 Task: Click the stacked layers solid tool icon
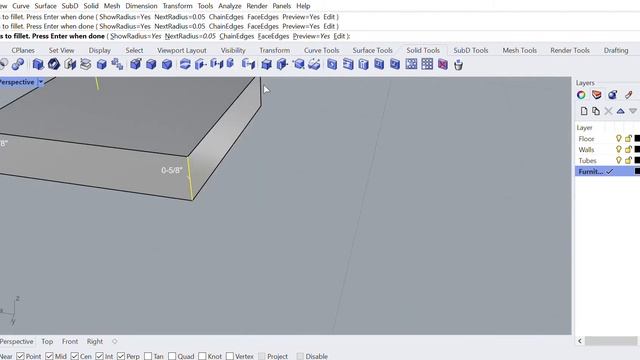pyautogui.click(x=86, y=64)
